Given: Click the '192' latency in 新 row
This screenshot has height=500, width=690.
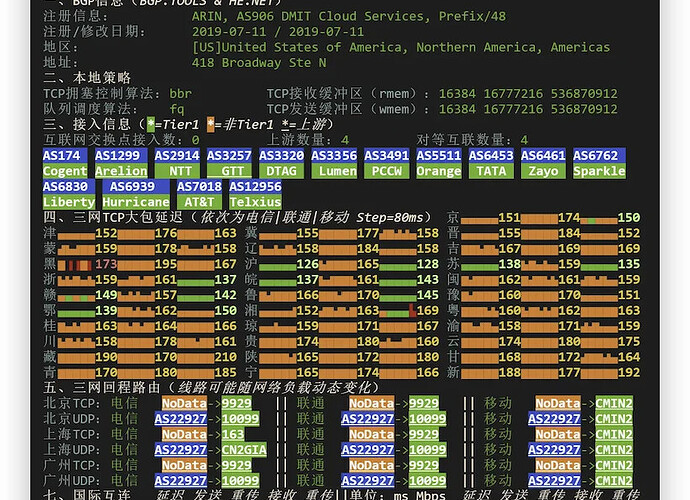Looking at the screenshot, I should pos(629,372).
